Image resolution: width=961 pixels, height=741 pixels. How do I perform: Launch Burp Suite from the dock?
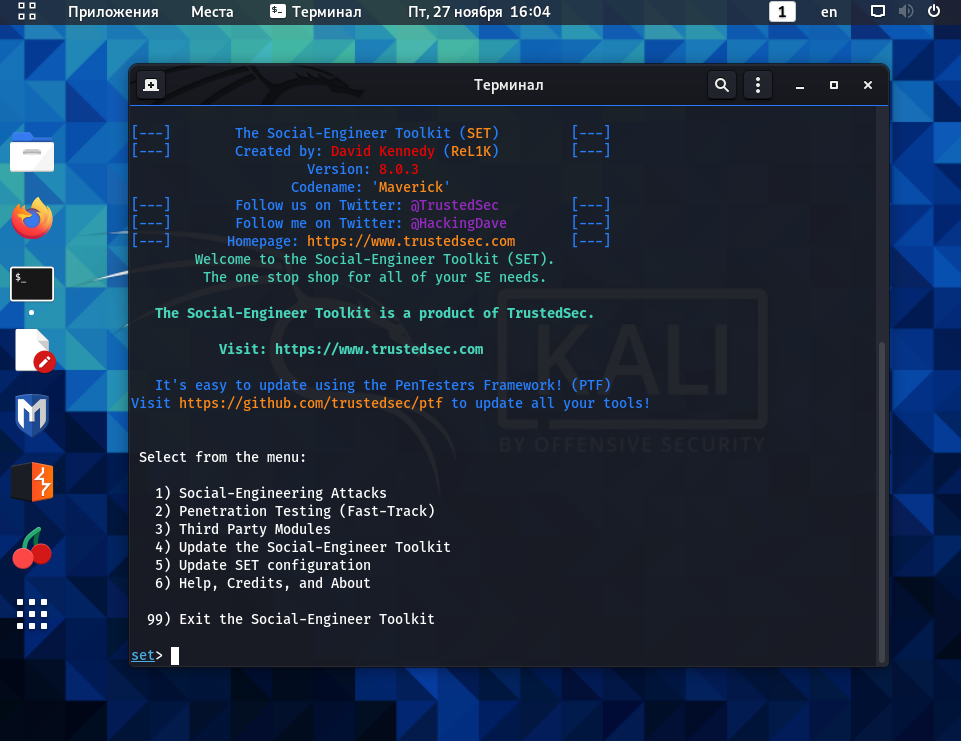click(x=32, y=482)
